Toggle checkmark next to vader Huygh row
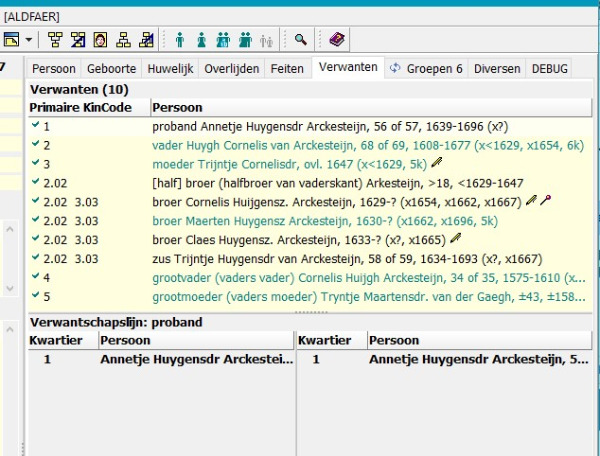The height and width of the screenshot is (456, 600). tap(35, 145)
